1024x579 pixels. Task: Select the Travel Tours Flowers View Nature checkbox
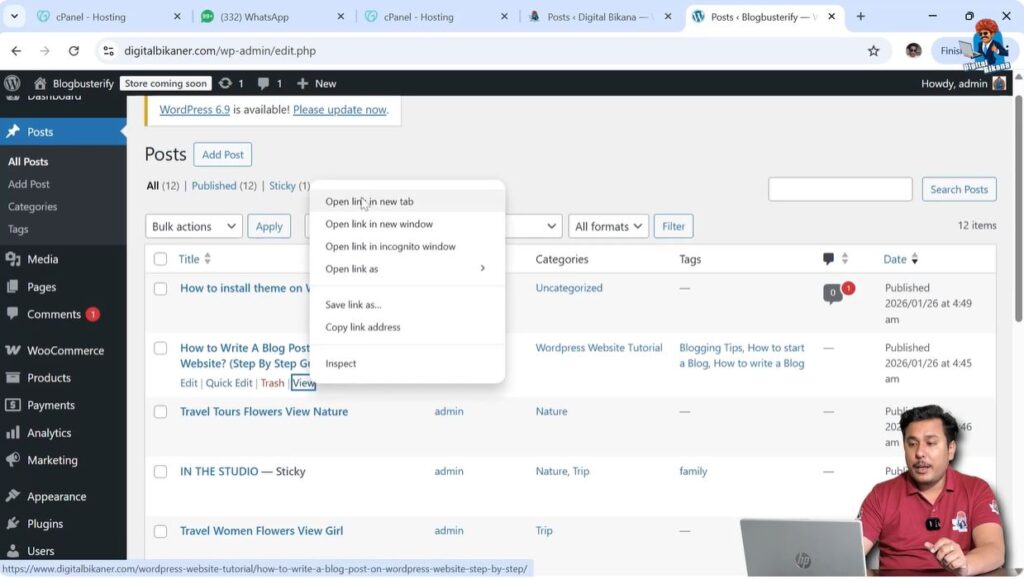point(160,412)
